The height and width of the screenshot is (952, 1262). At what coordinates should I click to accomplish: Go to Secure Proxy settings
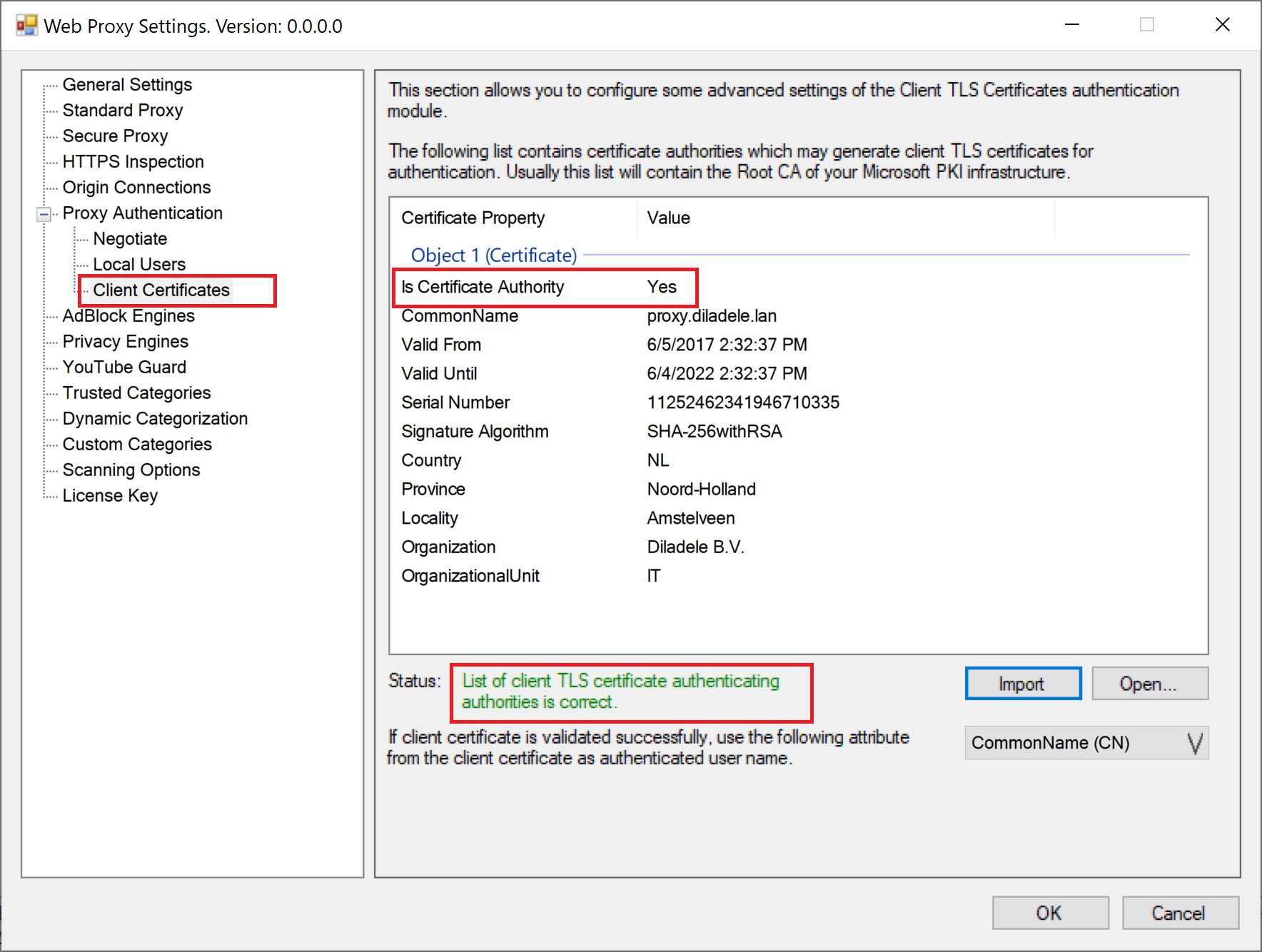point(115,136)
